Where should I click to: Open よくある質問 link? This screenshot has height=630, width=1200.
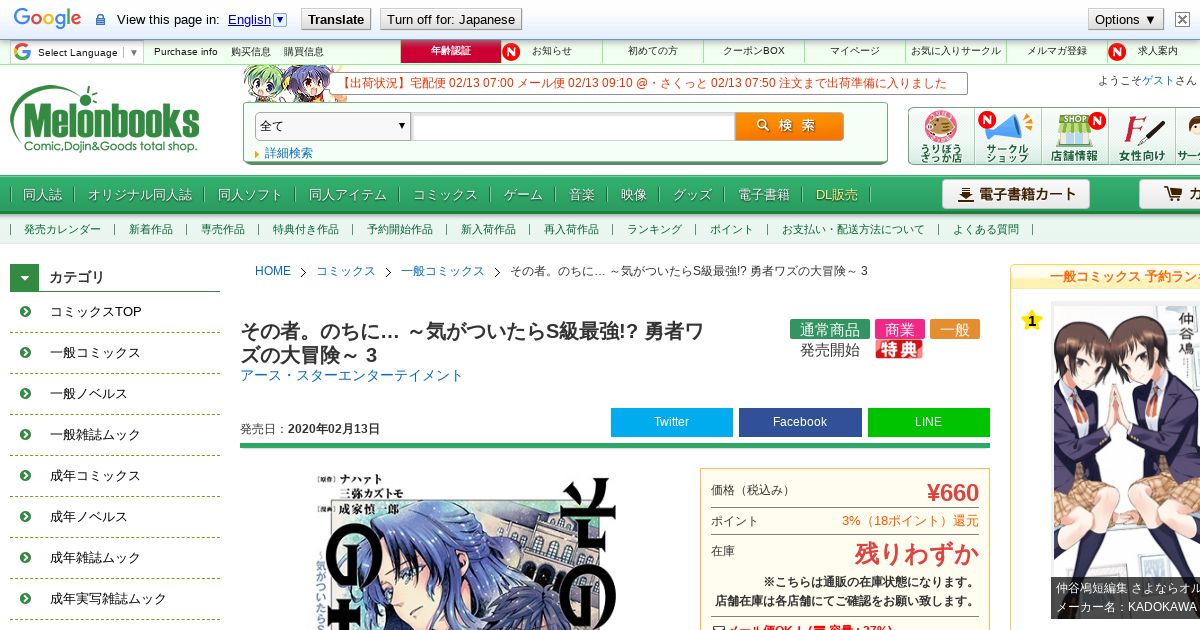(x=986, y=229)
